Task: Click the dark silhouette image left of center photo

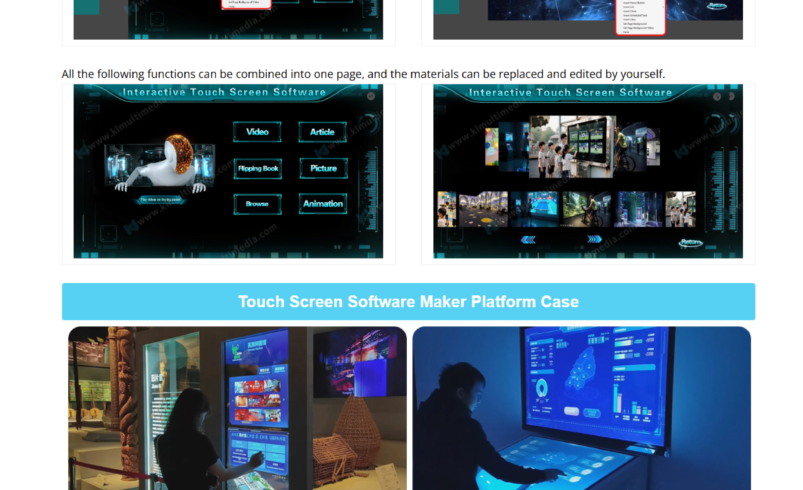Action: pos(514,147)
